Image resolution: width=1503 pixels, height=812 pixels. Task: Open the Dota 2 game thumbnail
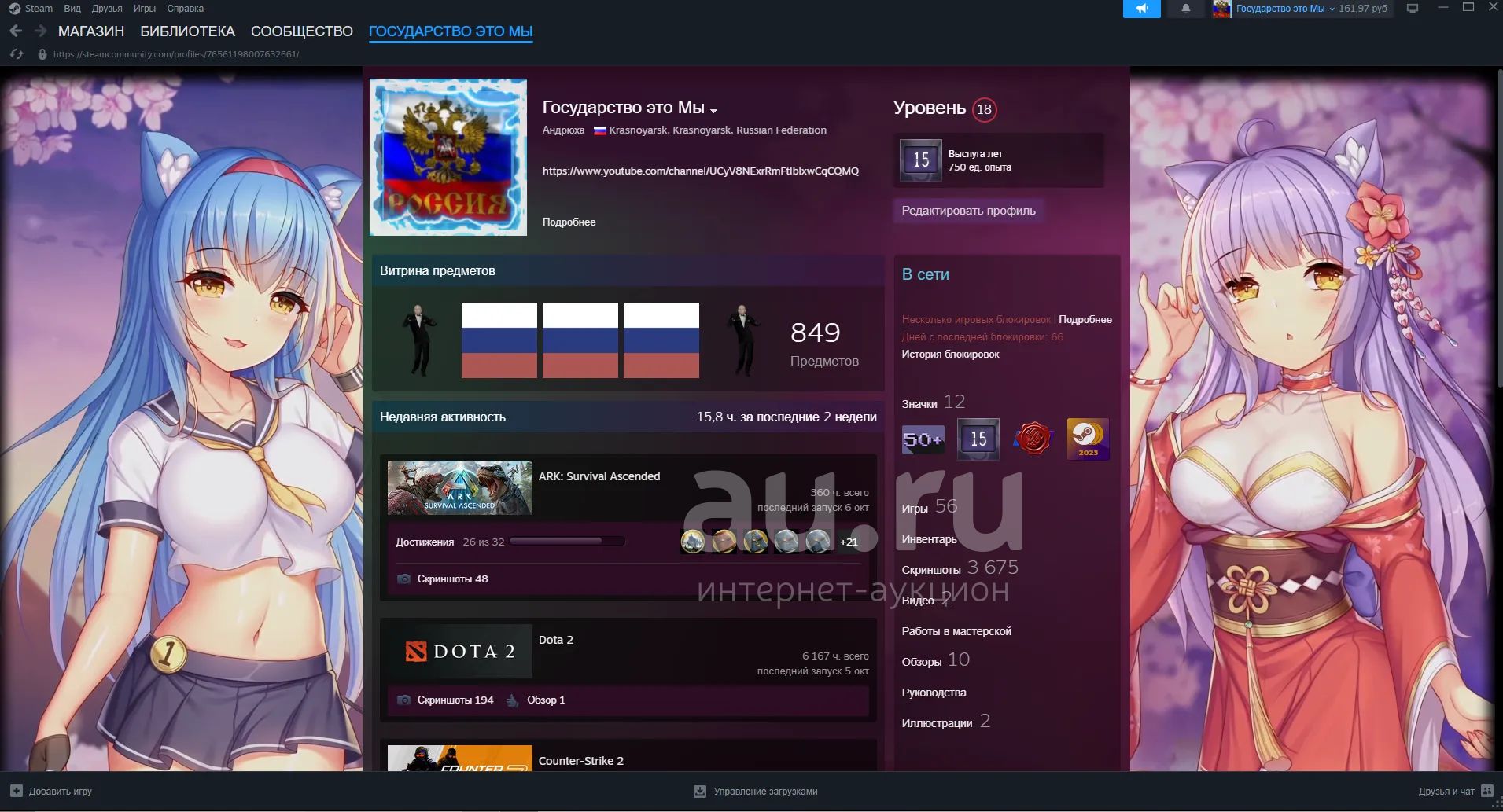click(459, 651)
